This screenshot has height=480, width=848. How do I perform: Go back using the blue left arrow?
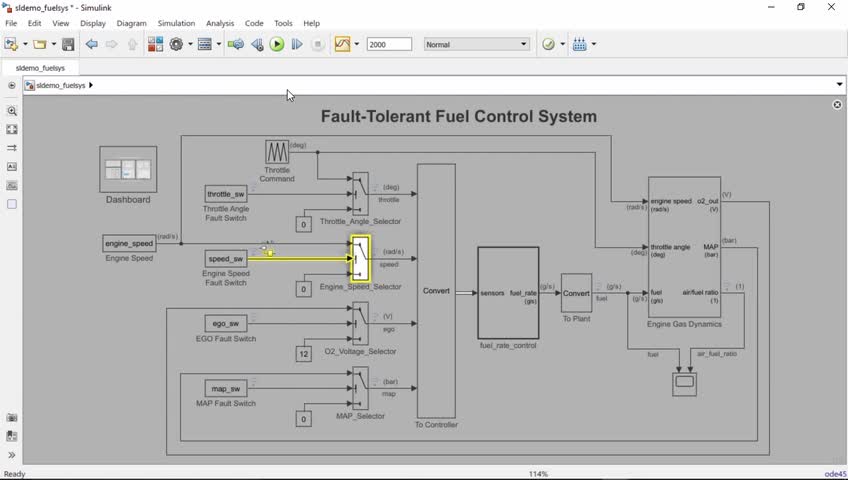pos(91,44)
